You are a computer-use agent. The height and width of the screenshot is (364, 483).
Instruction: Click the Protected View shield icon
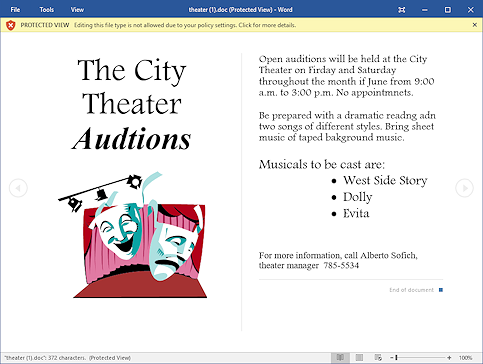click(11, 25)
